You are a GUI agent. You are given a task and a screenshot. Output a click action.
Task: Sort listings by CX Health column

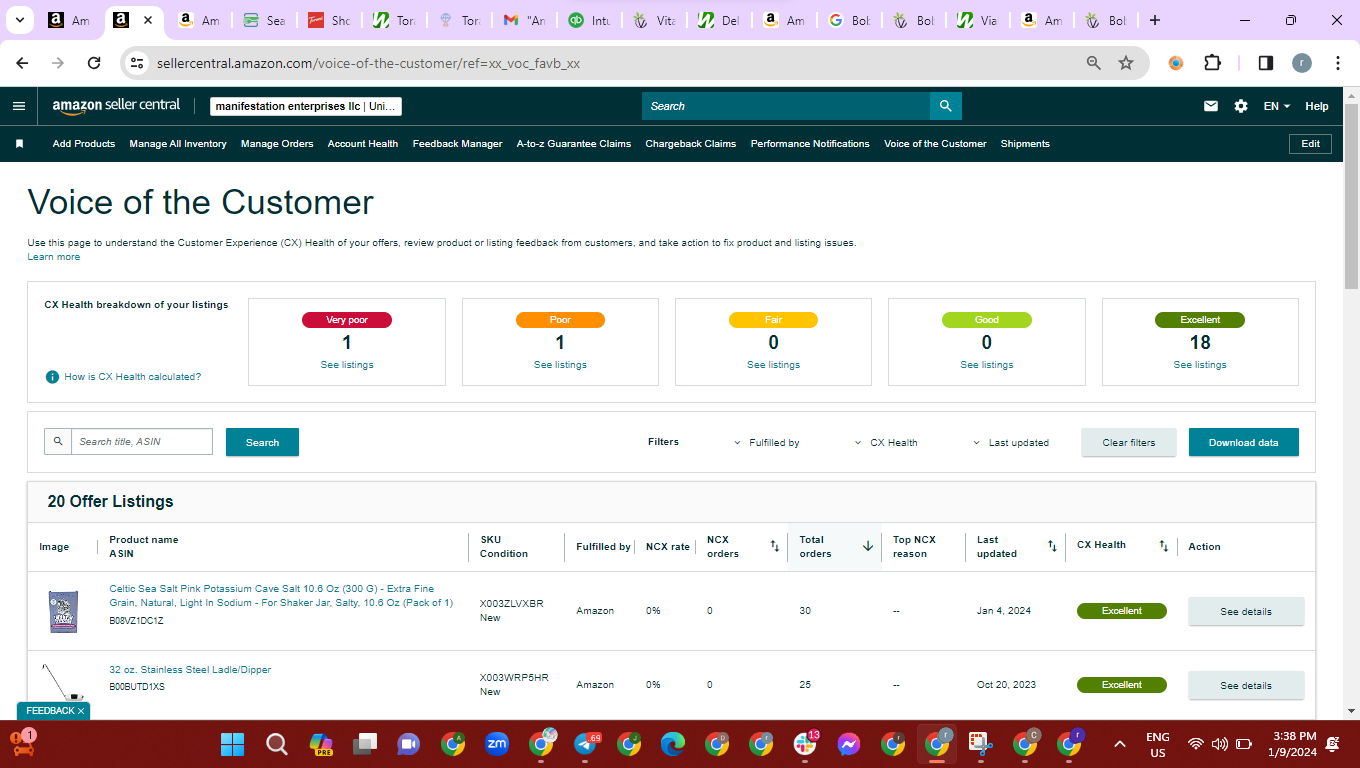(x=1163, y=546)
